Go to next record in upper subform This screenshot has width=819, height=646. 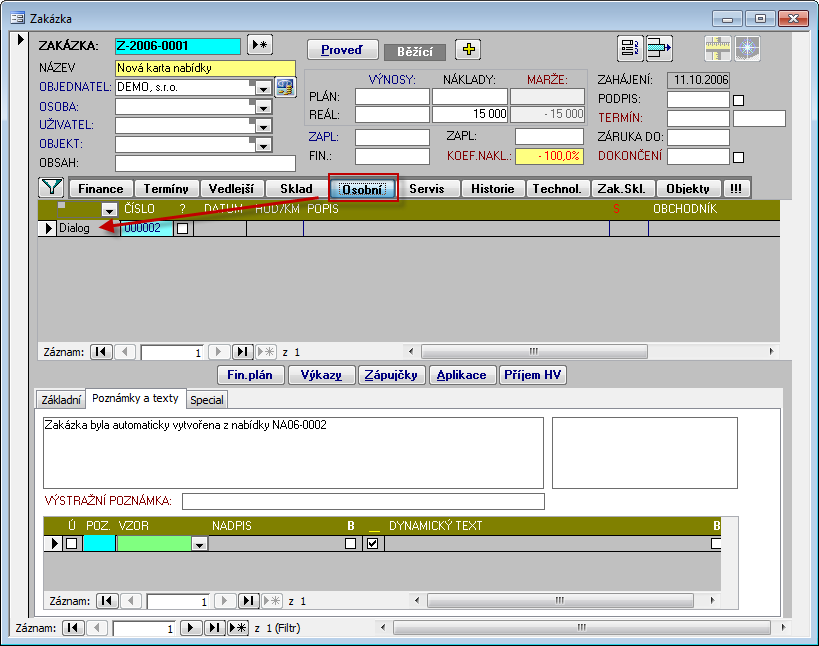[x=219, y=352]
